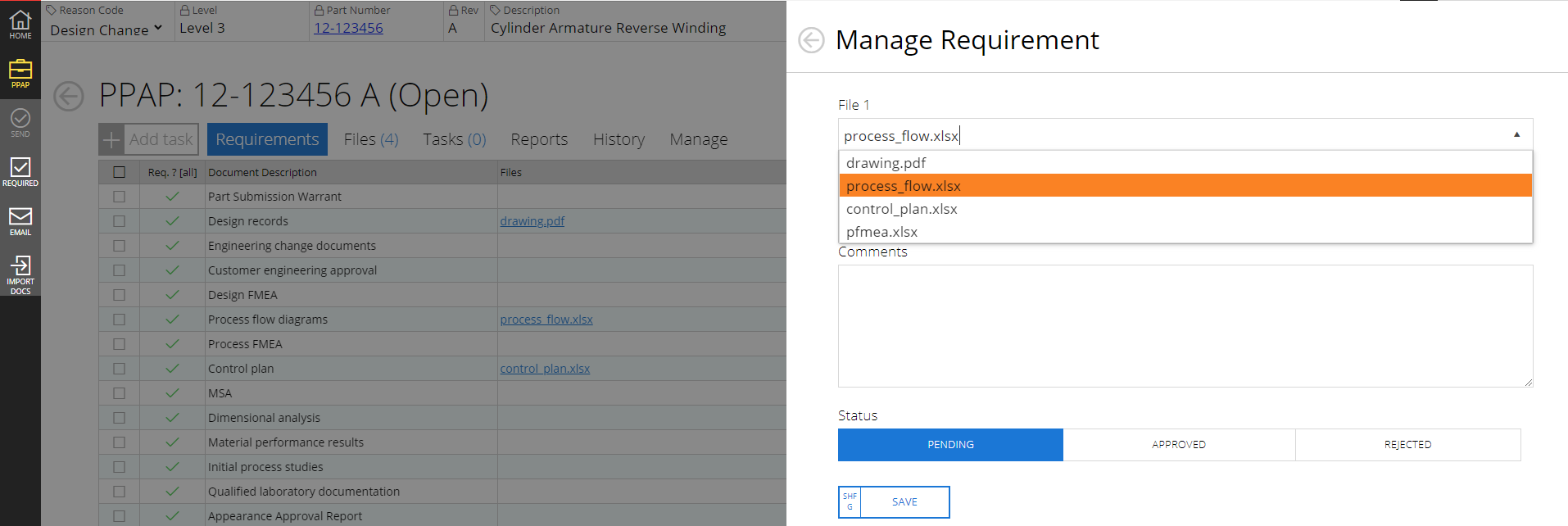Click back arrow beside Manage Requirement
1568x526 pixels.
click(811, 40)
